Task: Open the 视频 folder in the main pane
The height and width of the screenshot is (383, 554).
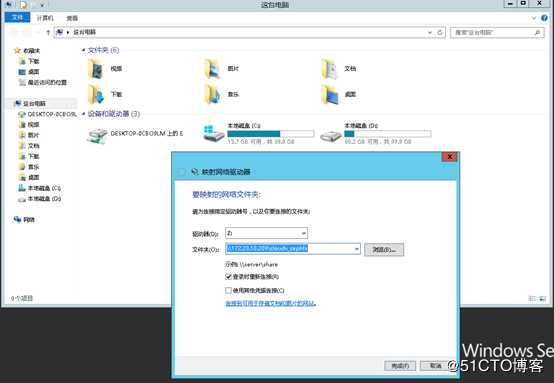Action: pyautogui.click(x=105, y=69)
